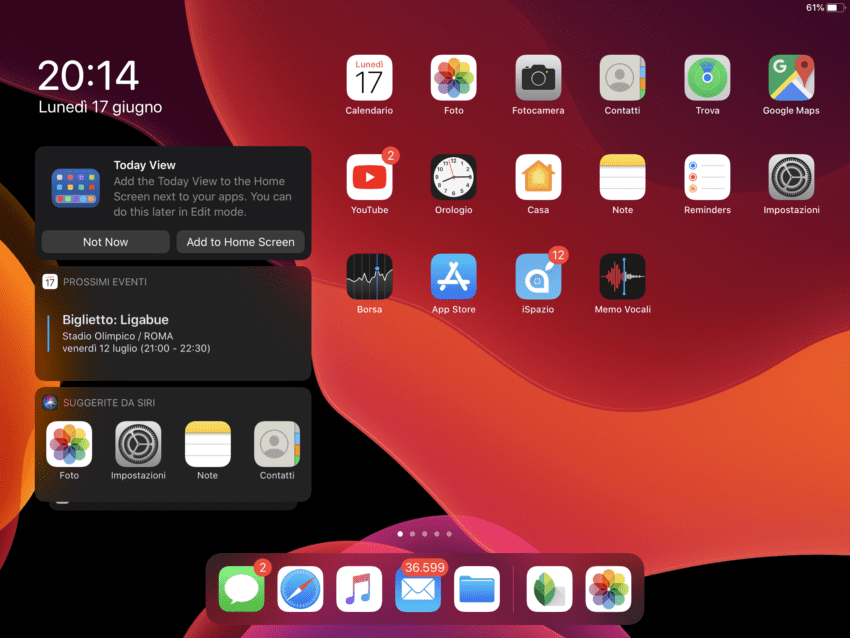
Task: Tap Add to Home Screen button
Action: 241,242
